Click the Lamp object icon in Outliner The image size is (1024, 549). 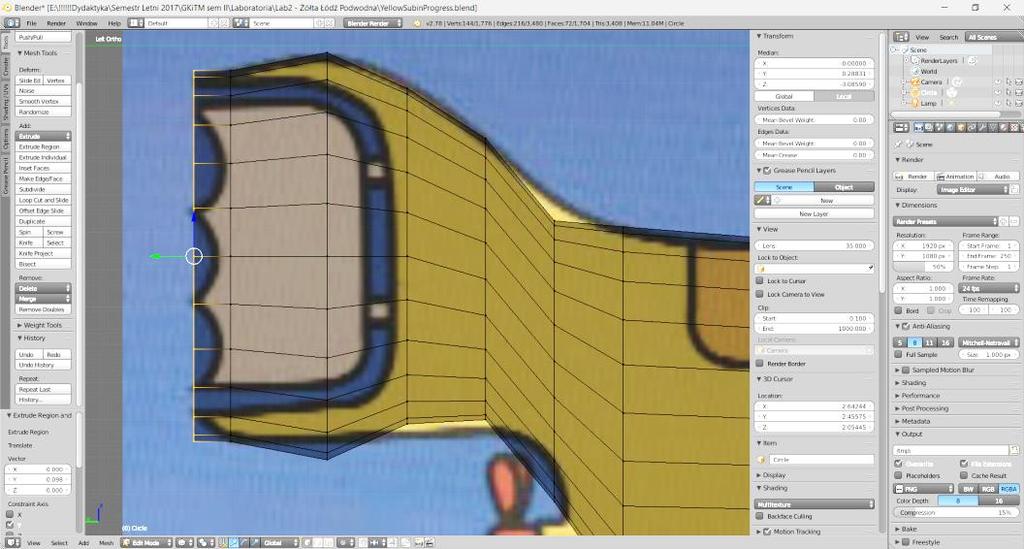(x=916, y=103)
